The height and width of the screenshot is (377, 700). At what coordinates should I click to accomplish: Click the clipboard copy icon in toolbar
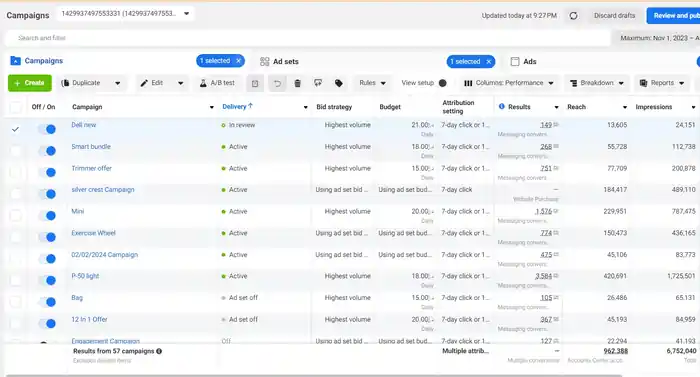pyautogui.click(x=255, y=83)
